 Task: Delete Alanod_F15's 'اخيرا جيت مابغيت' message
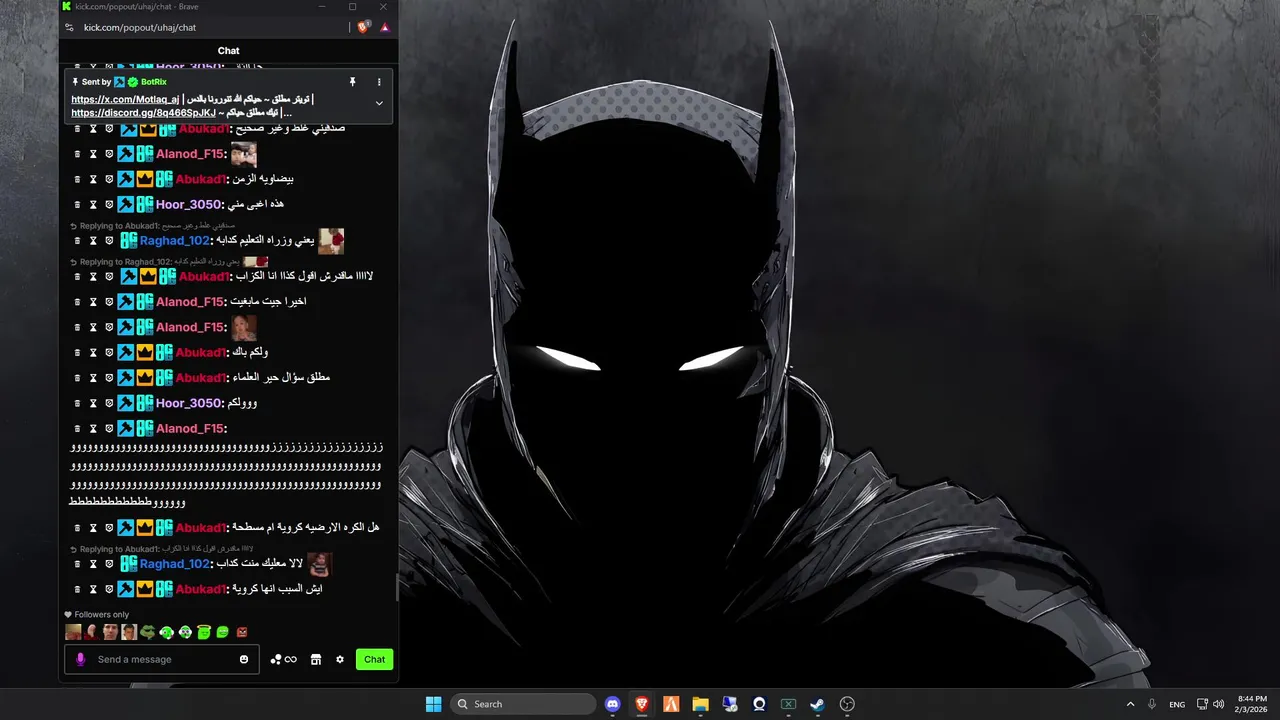[77, 302]
